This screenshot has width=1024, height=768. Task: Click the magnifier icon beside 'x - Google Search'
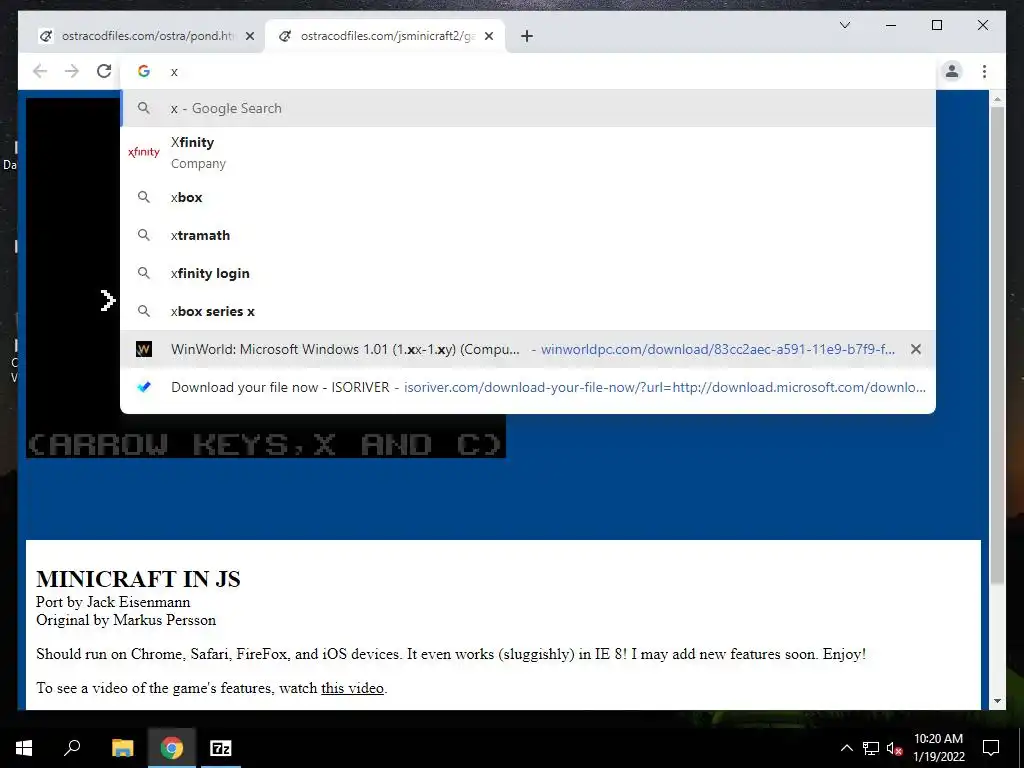tap(144, 108)
